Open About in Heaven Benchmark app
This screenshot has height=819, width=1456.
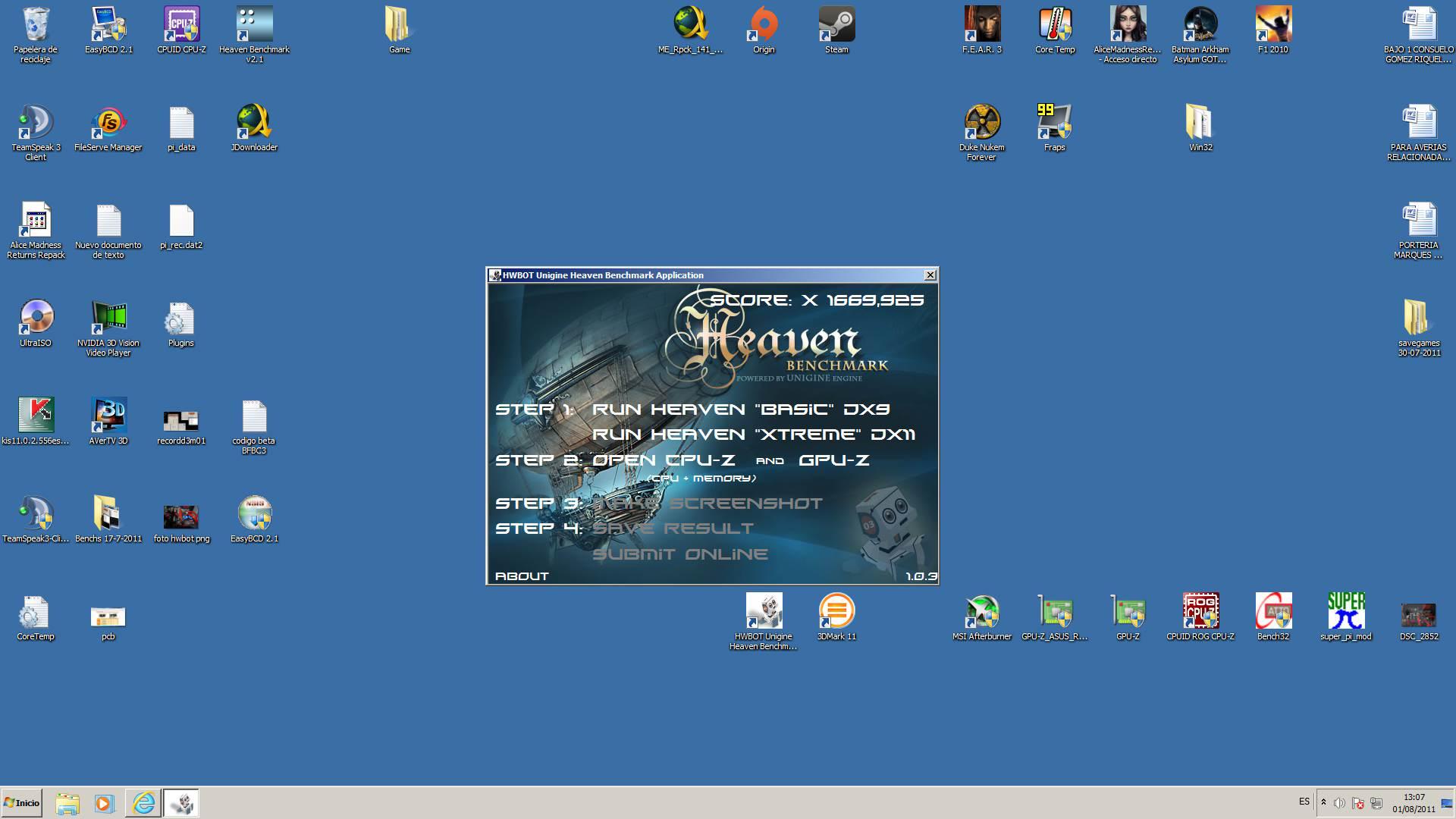522,576
